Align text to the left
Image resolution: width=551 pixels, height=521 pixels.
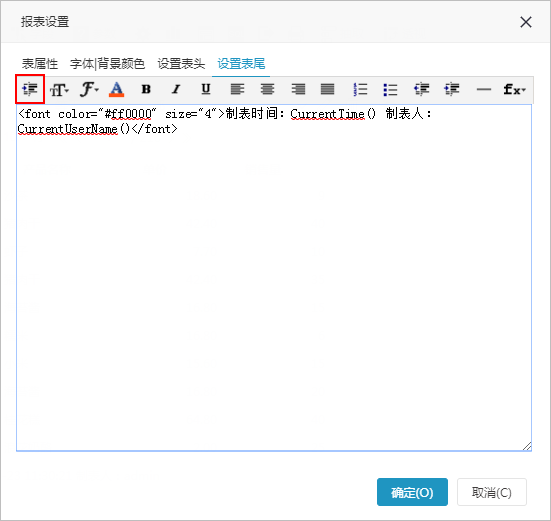(x=237, y=89)
